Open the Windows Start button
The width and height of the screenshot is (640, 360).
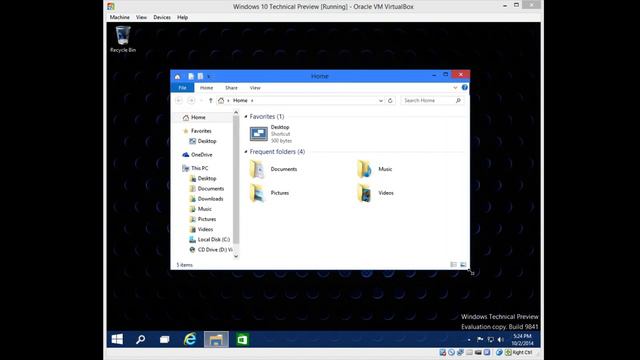point(117,339)
